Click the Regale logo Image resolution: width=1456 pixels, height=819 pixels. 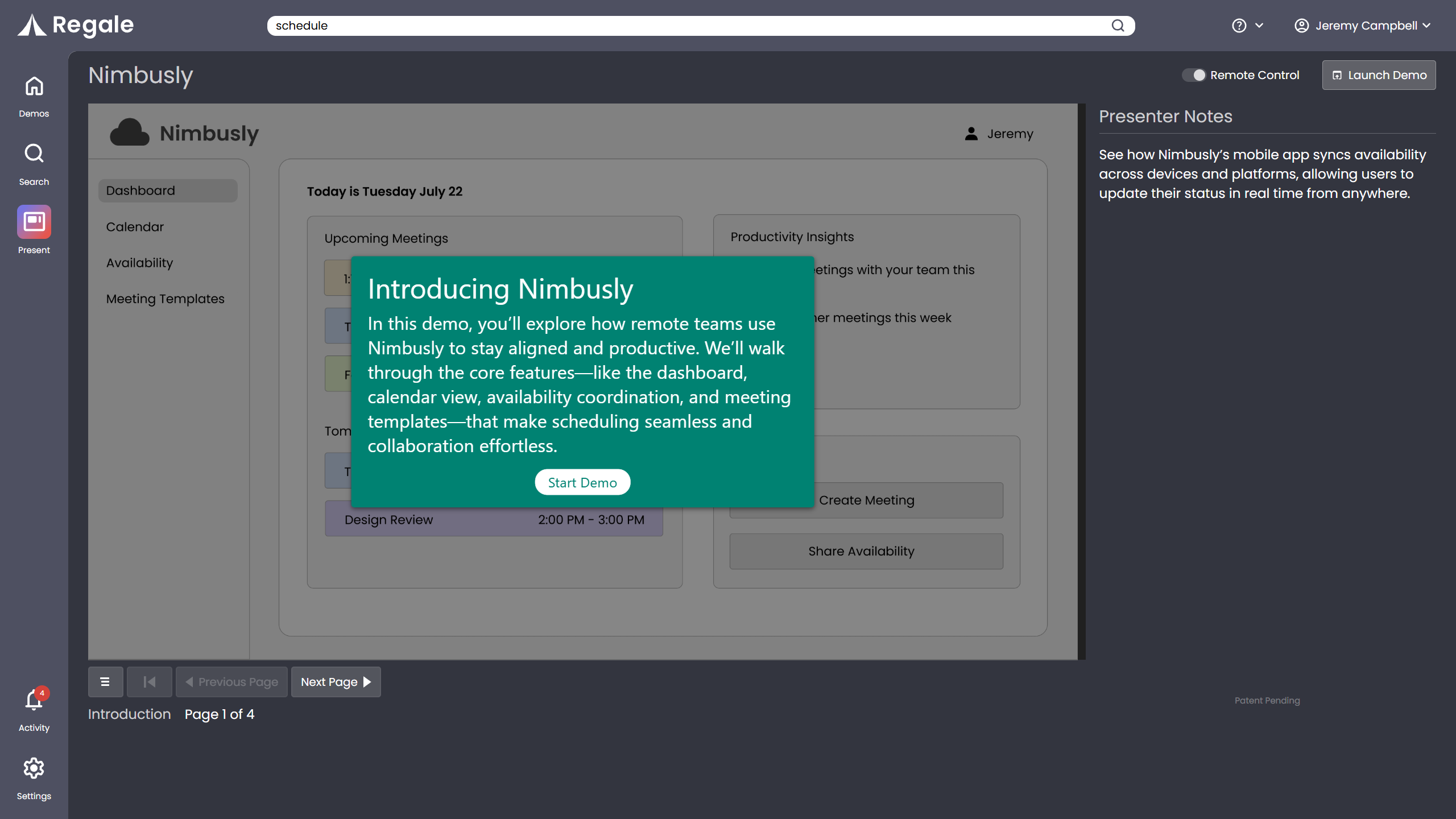[75, 25]
